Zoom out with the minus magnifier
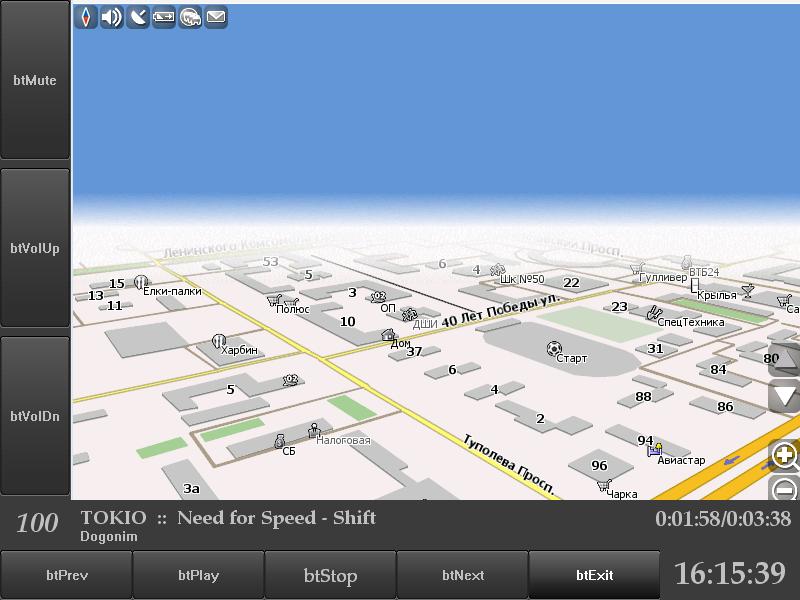 coord(786,490)
